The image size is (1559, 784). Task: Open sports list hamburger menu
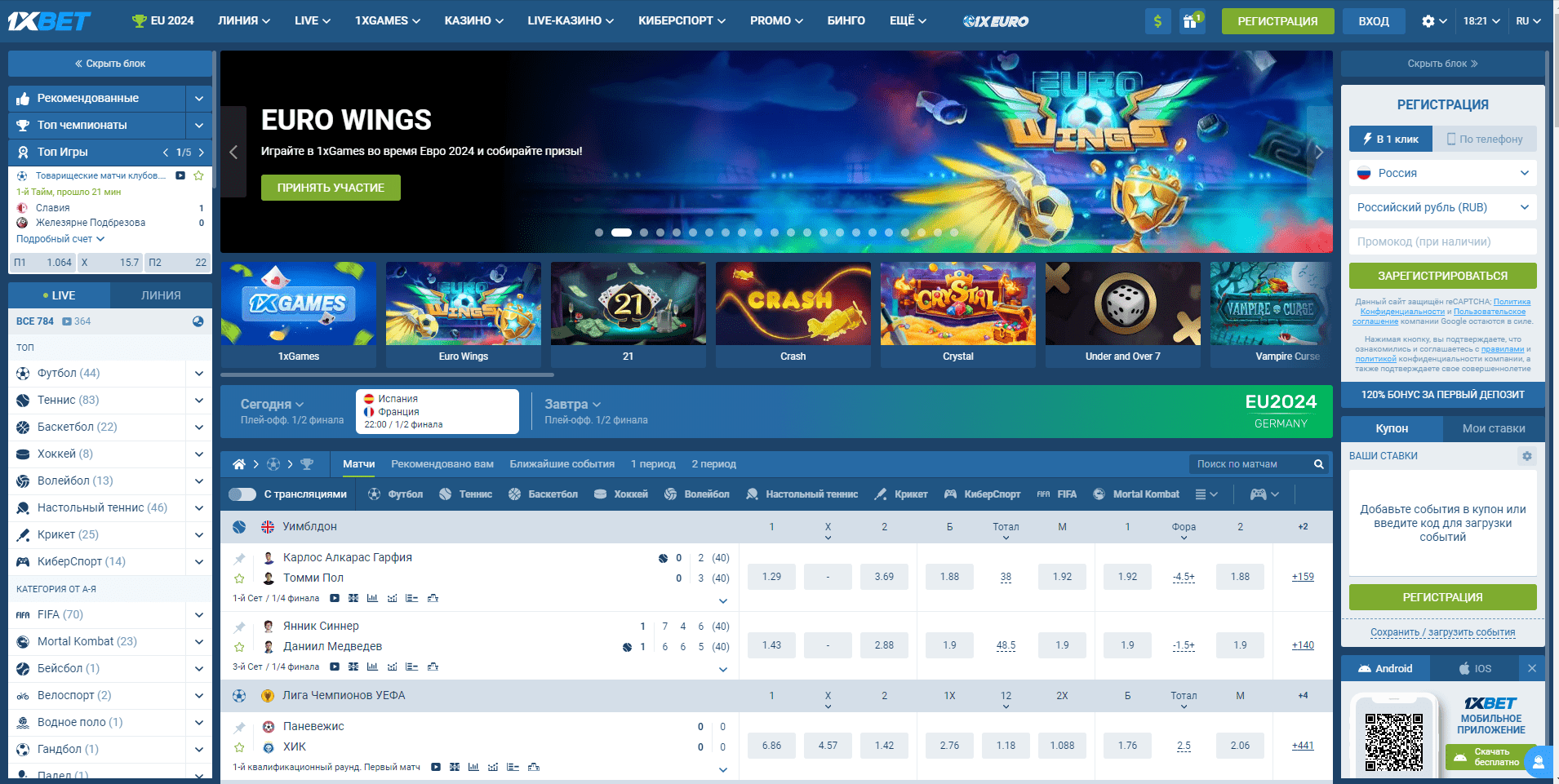[1206, 494]
